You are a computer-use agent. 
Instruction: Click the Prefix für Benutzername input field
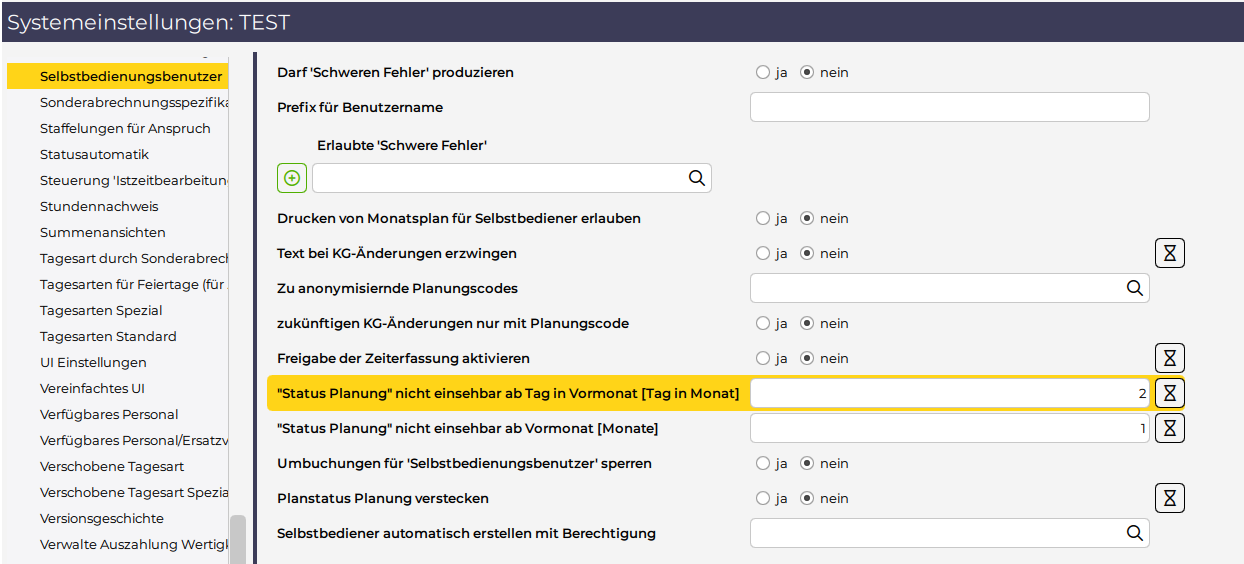pyautogui.click(x=948, y=107)
